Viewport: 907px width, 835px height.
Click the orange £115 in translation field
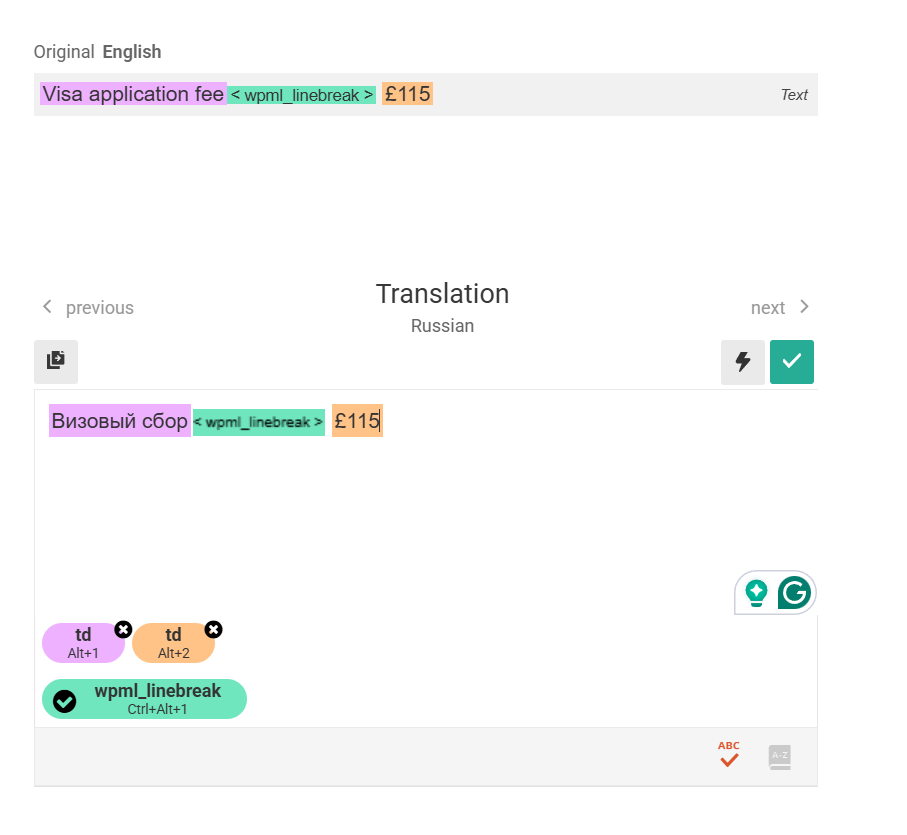(x=357, y=420)
